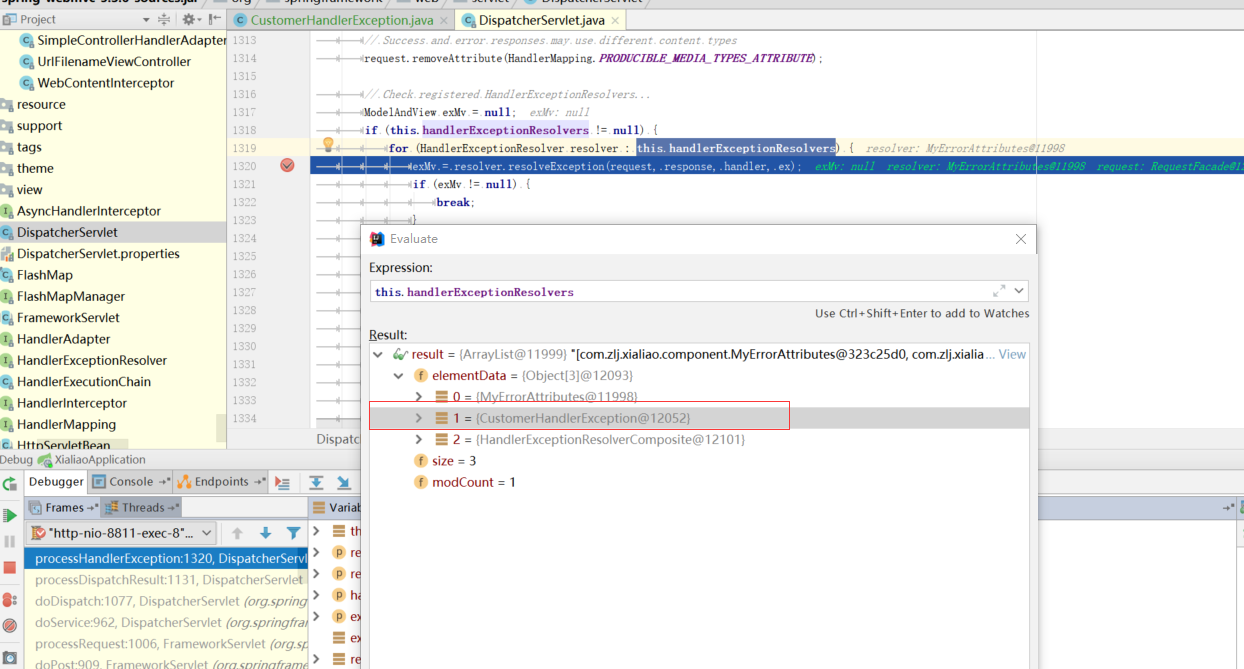Image resolution: width=1244 pixels, height=669 pixels.
Task: Open View Breakpoints icon
Action: (10, 599)
